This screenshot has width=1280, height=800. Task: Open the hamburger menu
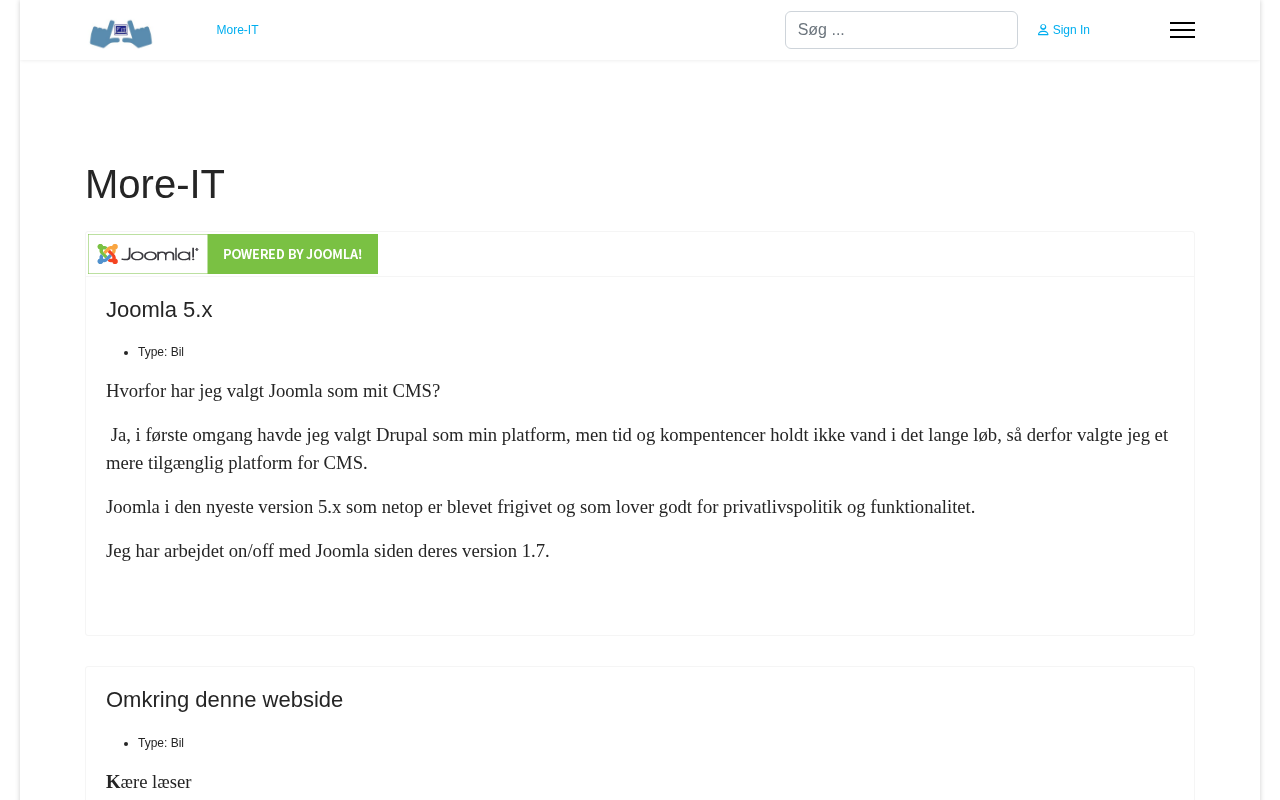pyautogui.click(x=1182, y=30)
